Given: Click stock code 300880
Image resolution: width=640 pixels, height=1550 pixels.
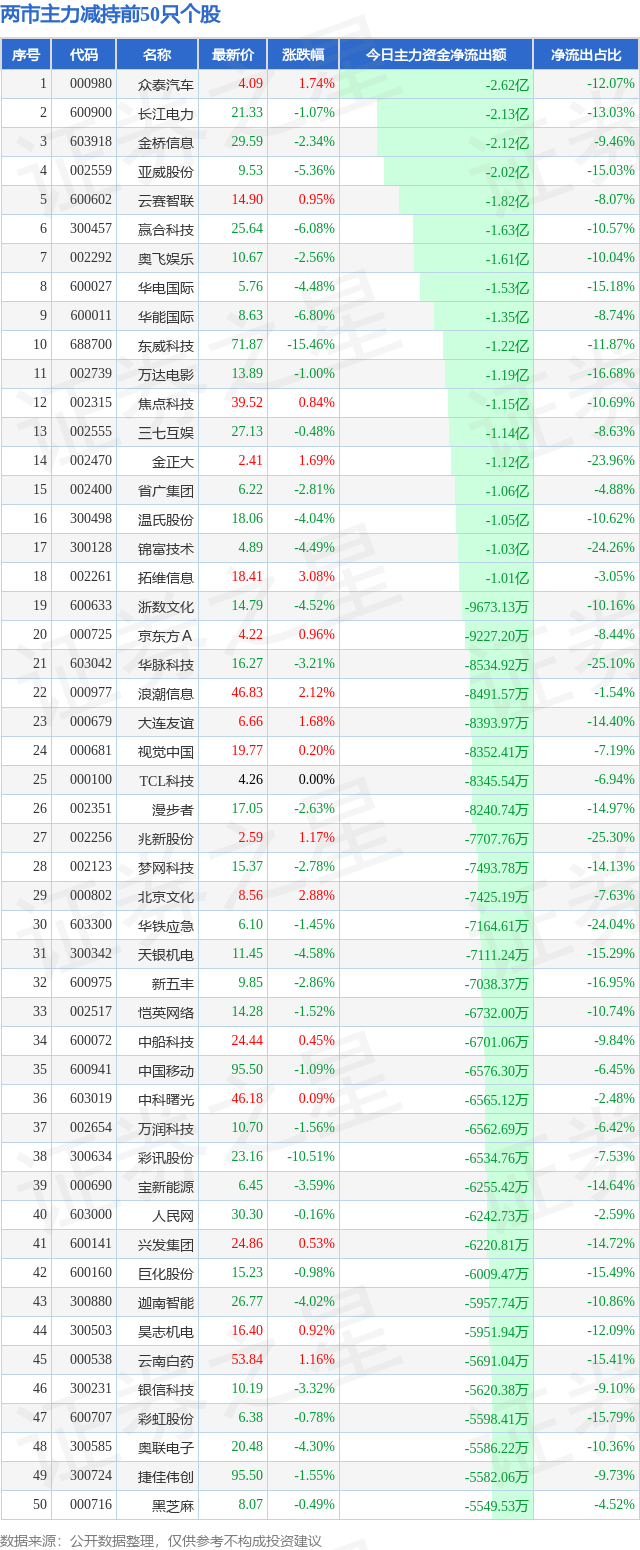Looking at the screenshot, I should click(x=91, y=1302).
